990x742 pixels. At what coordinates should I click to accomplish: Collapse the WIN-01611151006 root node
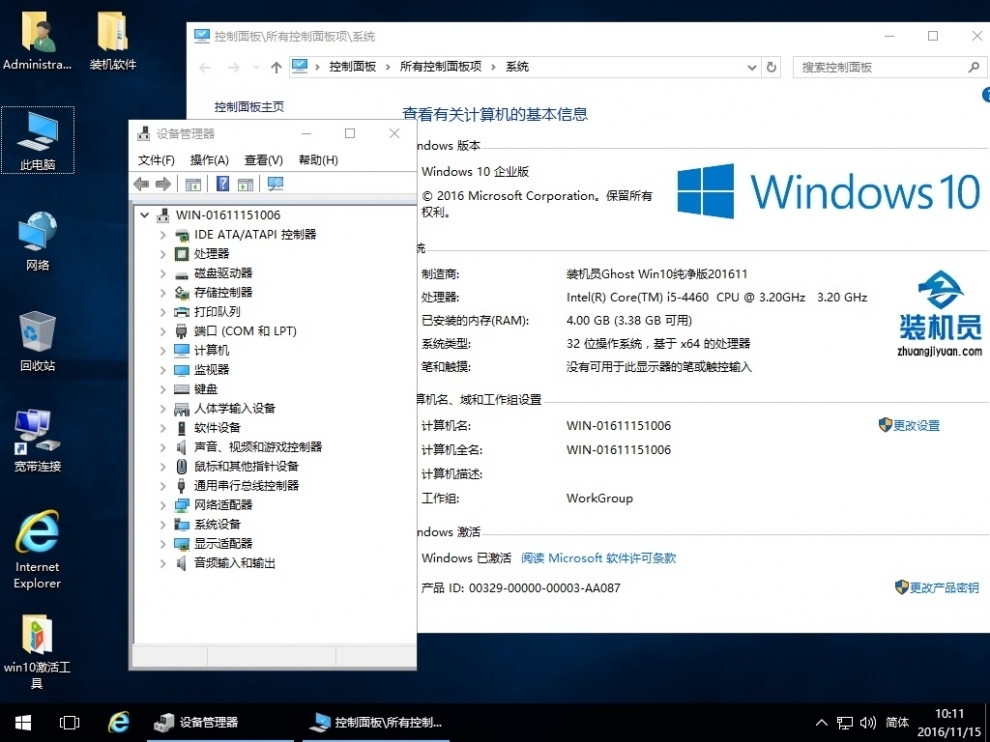coord(145,215)
